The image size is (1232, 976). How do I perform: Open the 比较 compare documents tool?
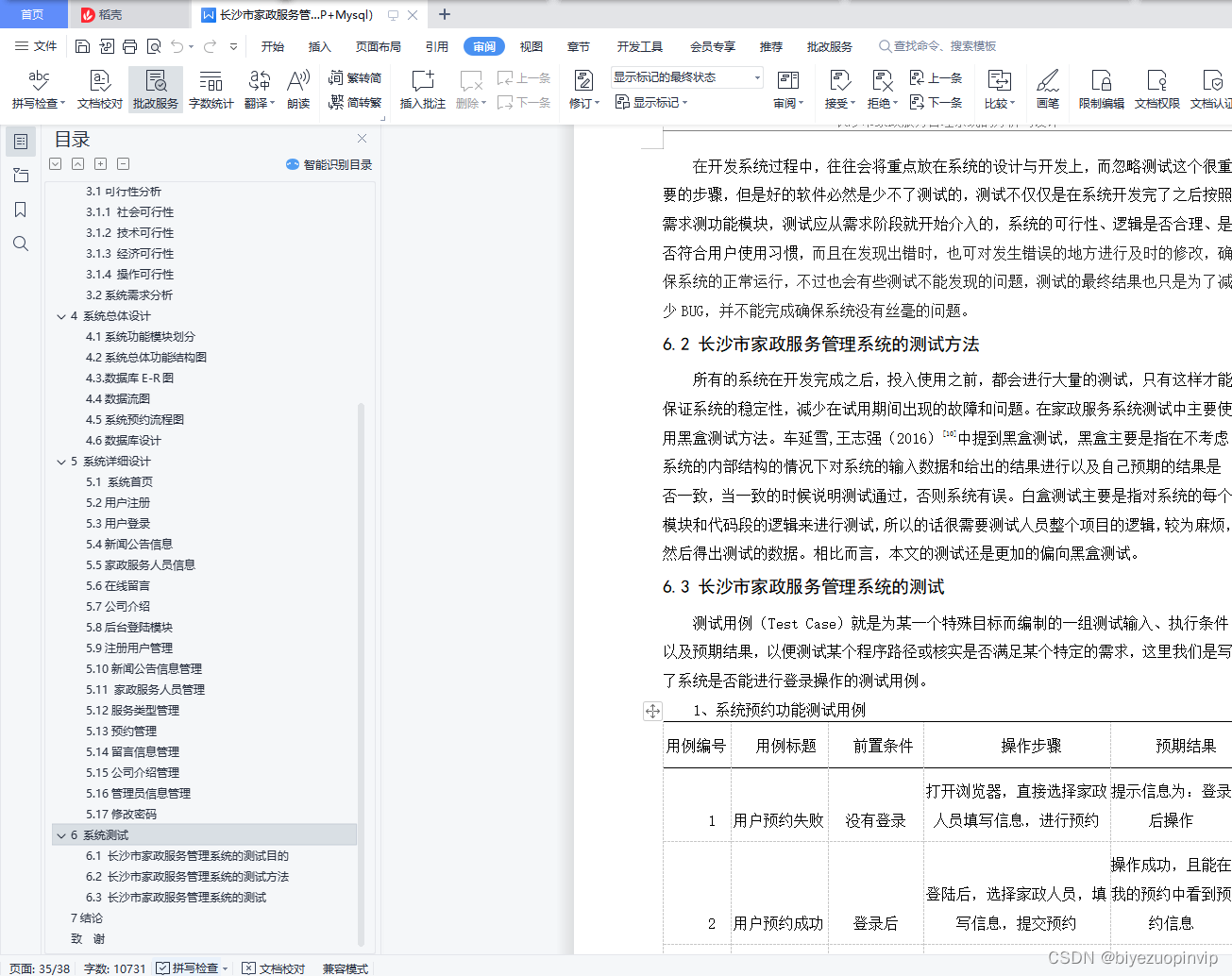point(999,90)
